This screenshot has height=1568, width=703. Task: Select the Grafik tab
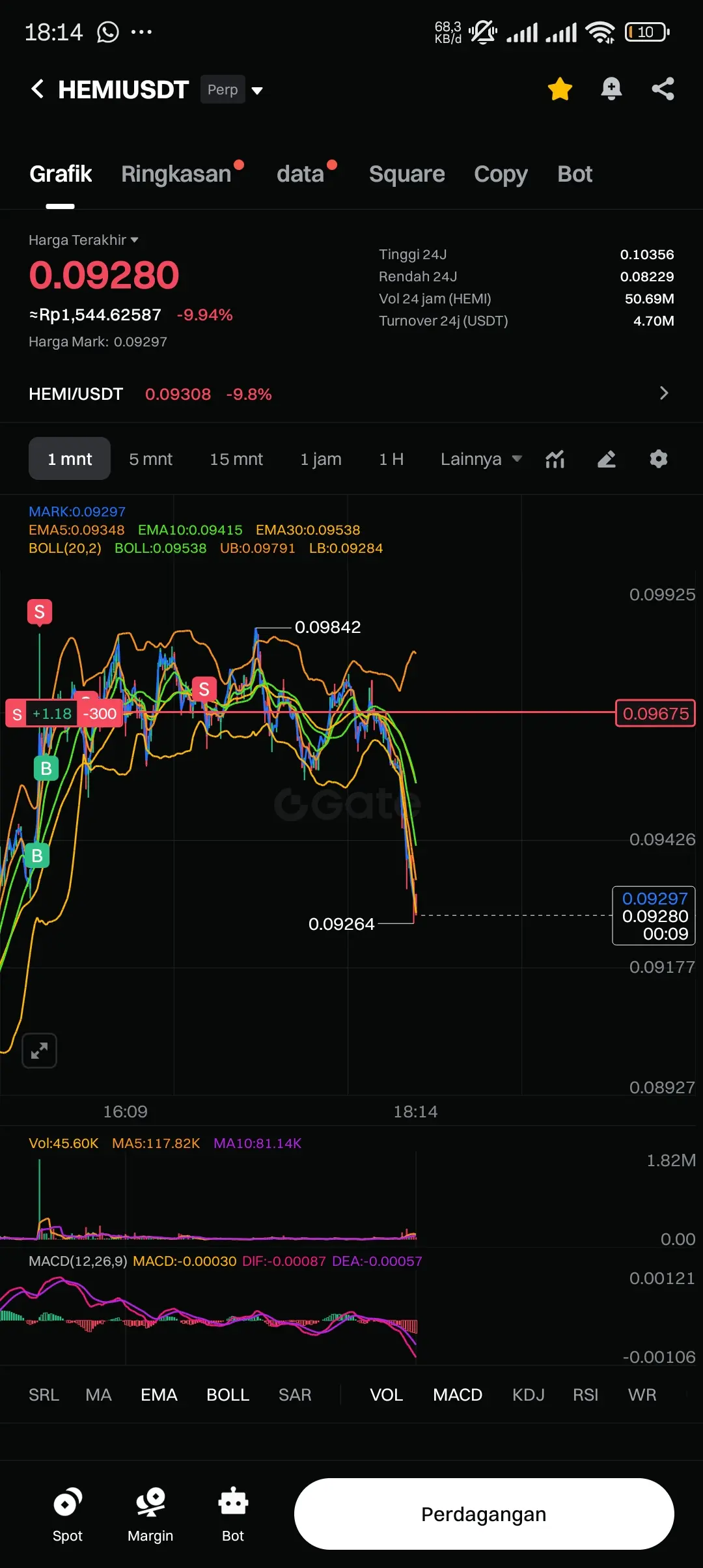point(61,174)
